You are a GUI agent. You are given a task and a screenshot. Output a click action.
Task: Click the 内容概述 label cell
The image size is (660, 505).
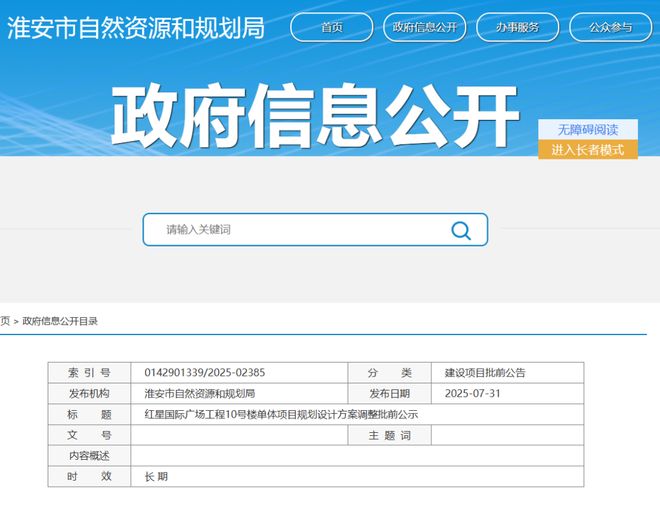89,456
